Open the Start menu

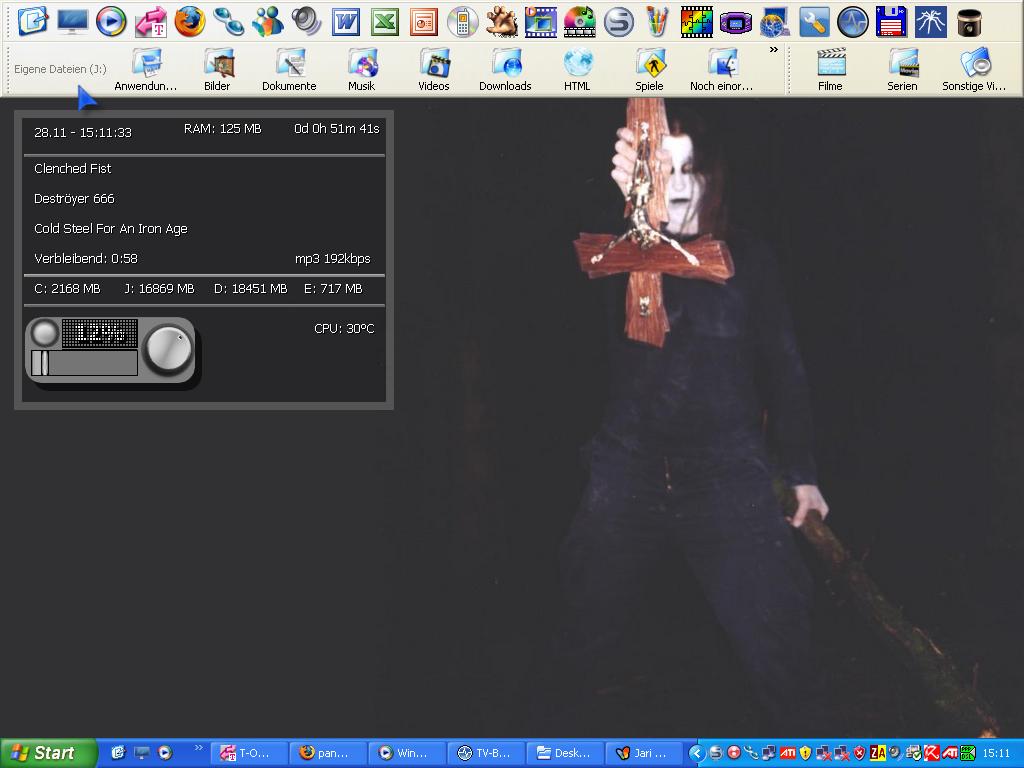[47, 753]
